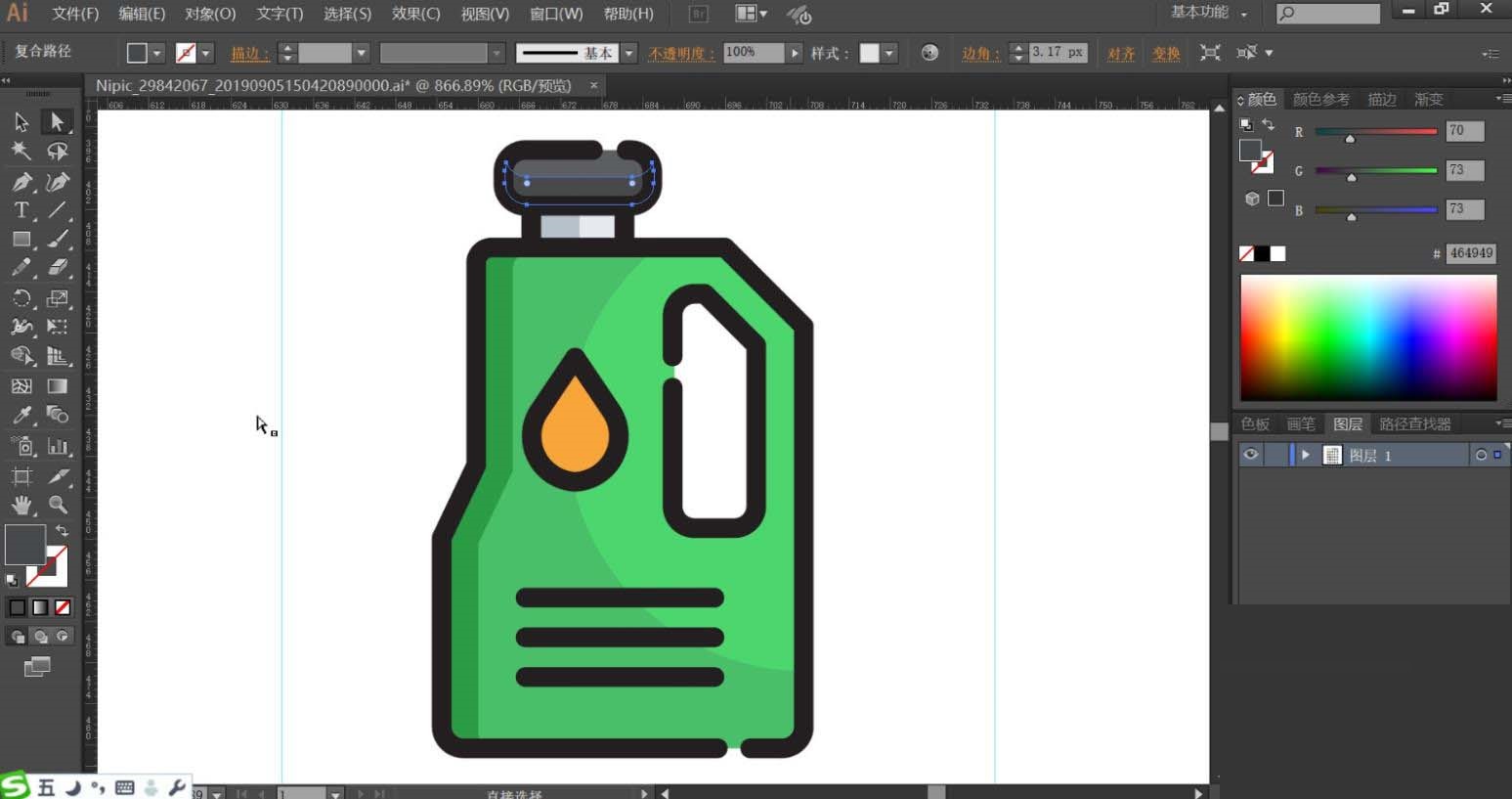Select the Type tool
The width and height of the screenshot is (1512, 799).
21,210
